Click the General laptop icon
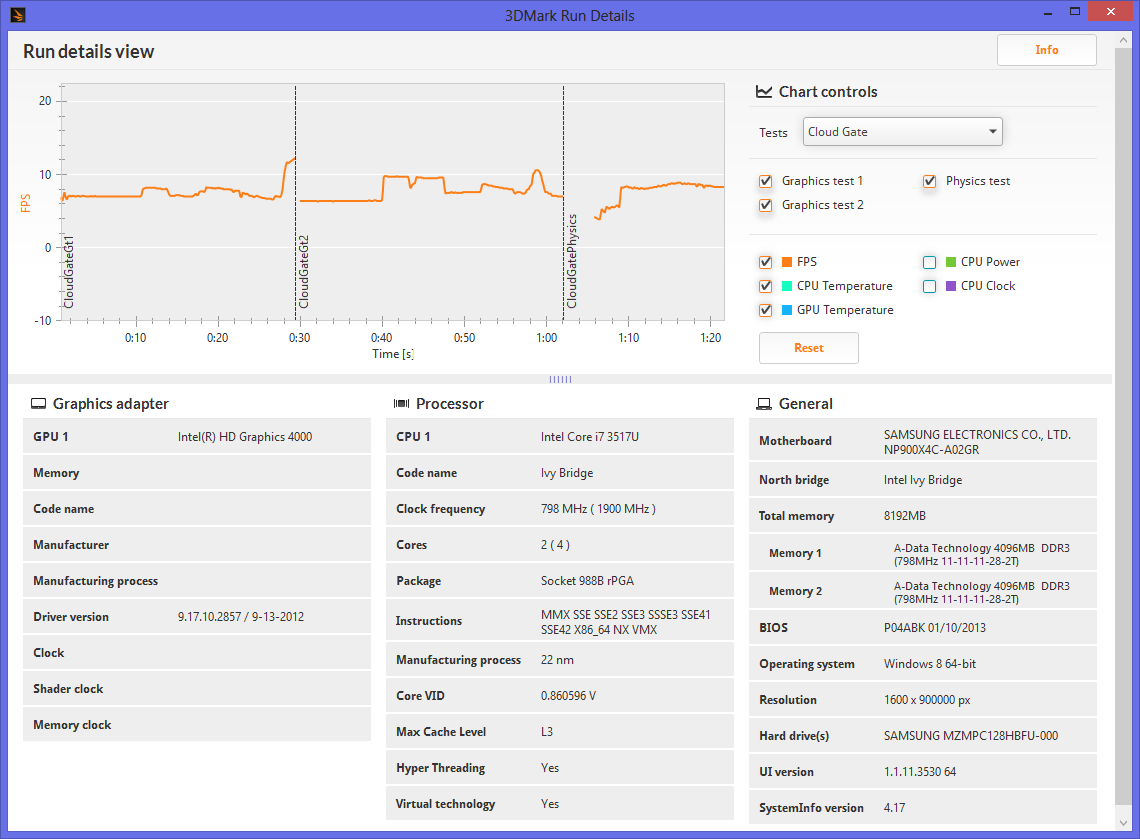 pos(764,404)
